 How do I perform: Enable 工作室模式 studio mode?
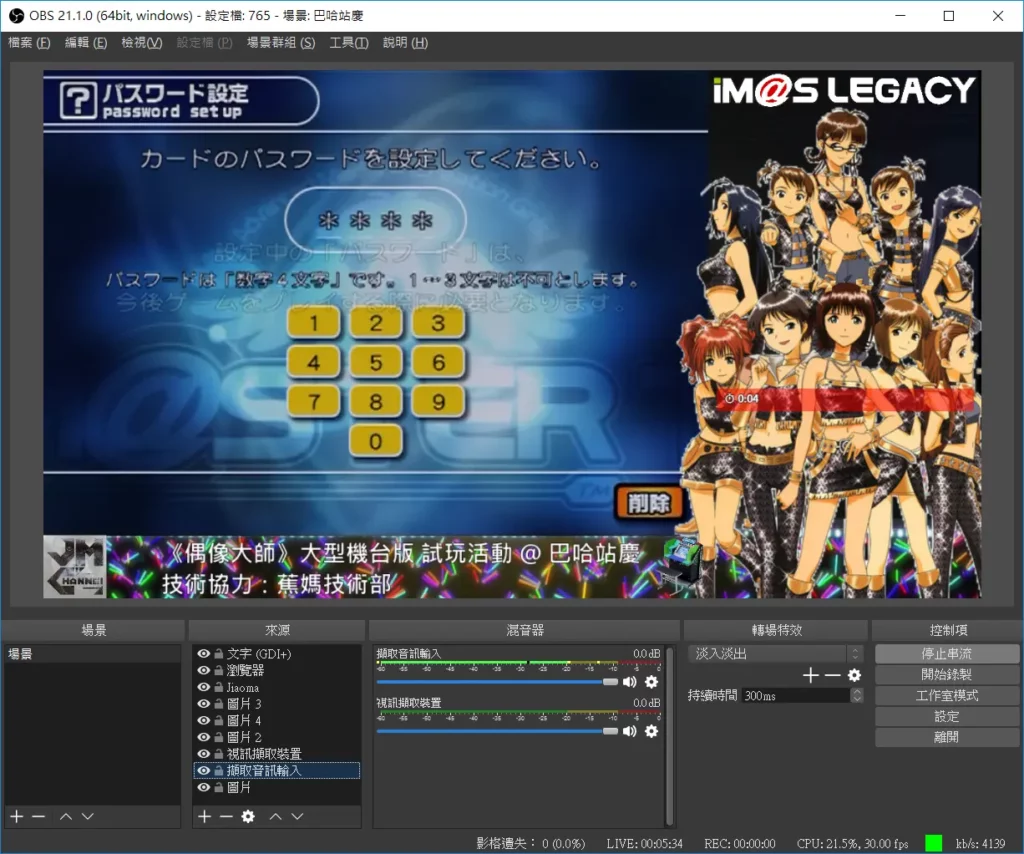[x=946, y=695]
